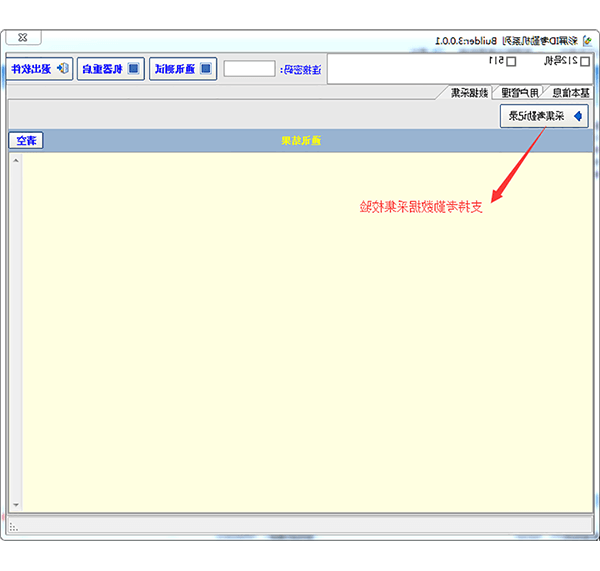Click the 退出软件 exit icon button
This screenshot has width=600, height=571.
(39, 69)
